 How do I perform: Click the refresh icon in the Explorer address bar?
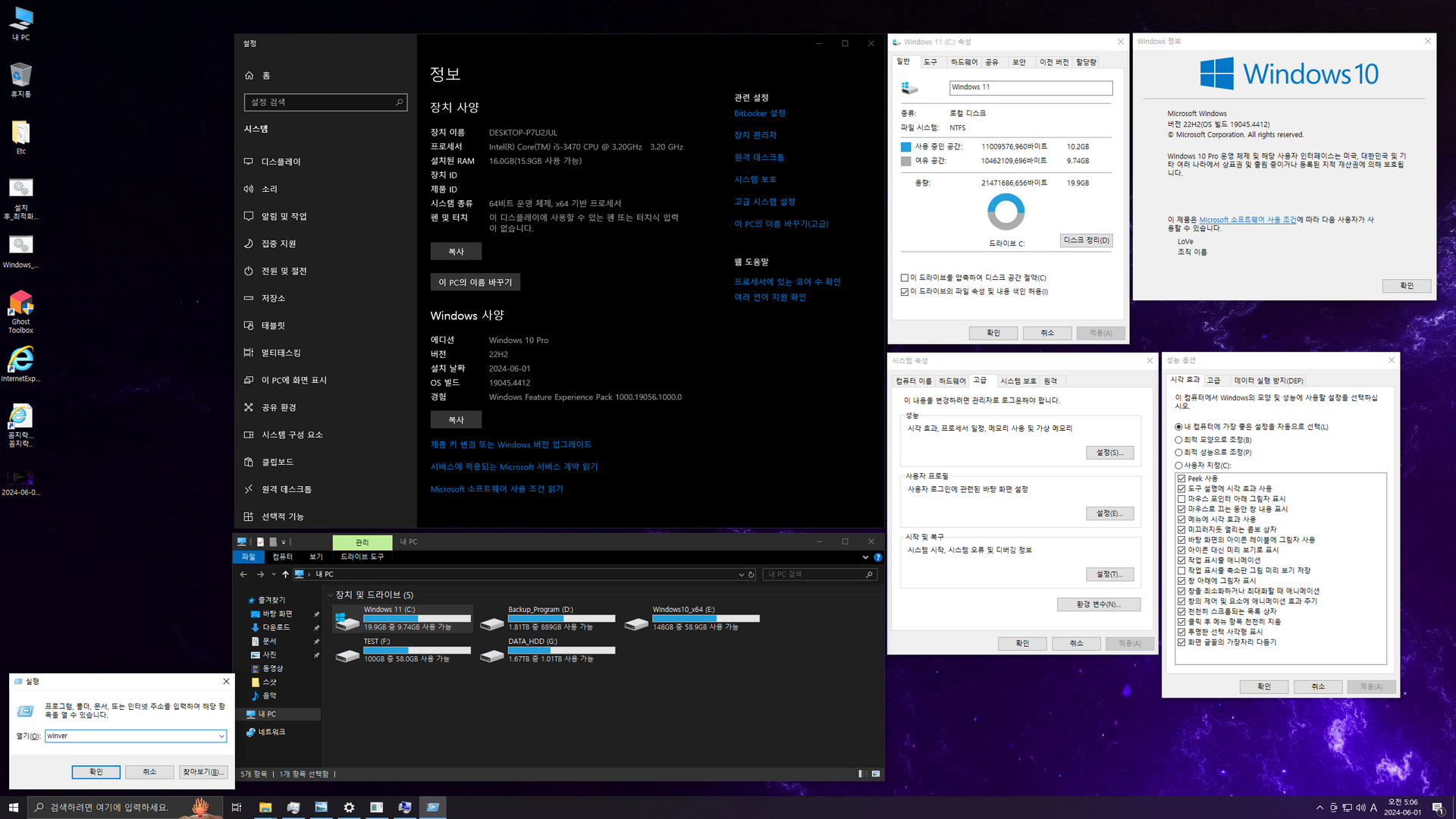pos(752,575)
